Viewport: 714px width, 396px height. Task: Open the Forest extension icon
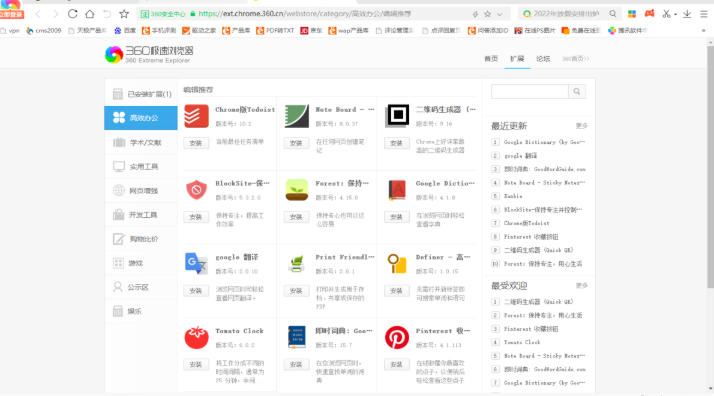[296, 190]
